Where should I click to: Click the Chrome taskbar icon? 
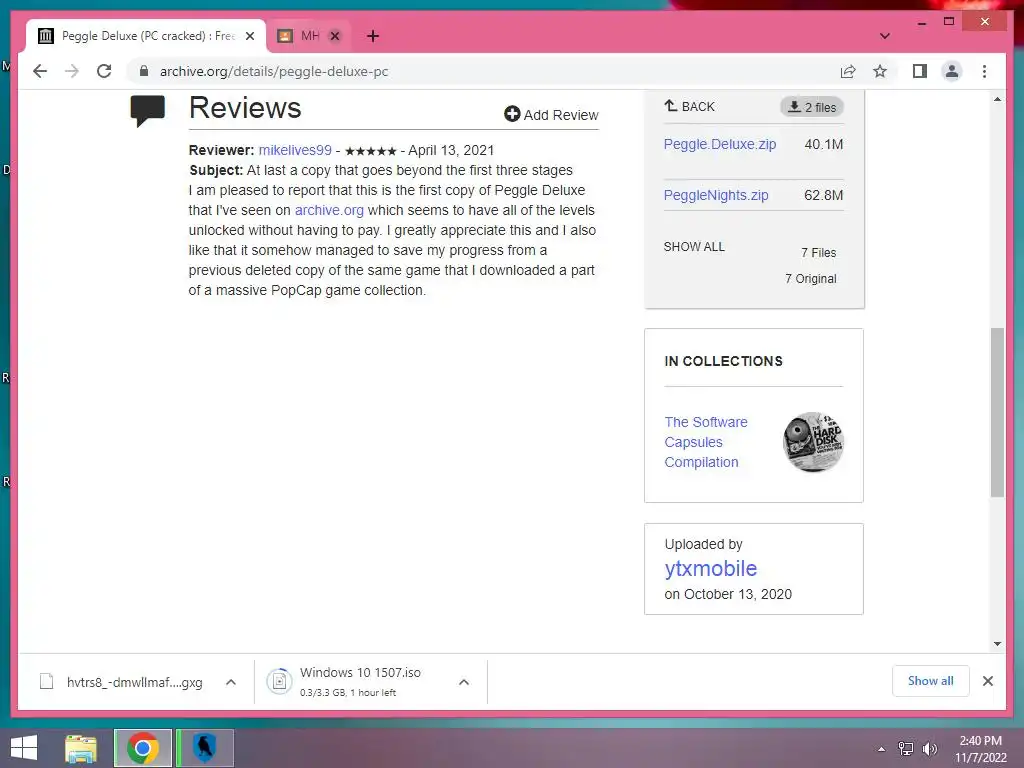coord(143,748)
